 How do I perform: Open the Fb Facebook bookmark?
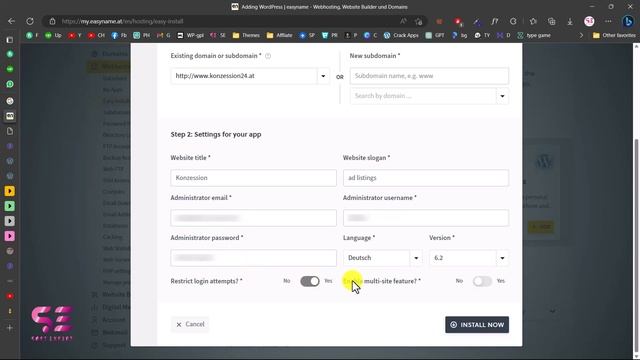pyautogui.click(x=119, y=36)
